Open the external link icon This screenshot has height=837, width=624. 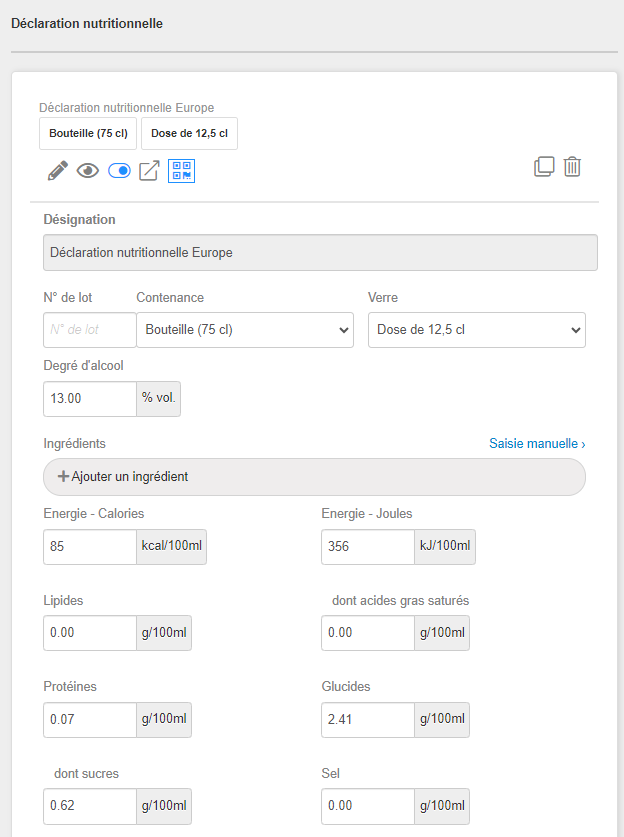(149, 171)
